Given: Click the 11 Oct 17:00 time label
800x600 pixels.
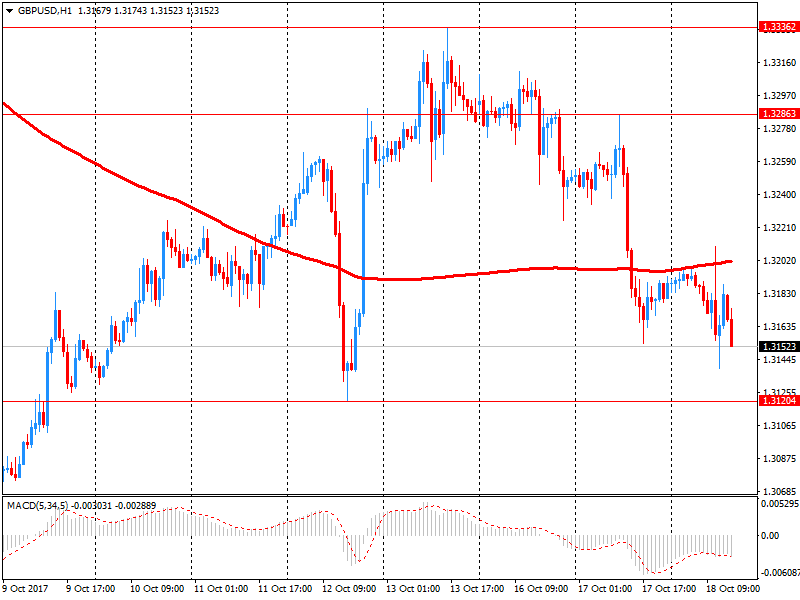Looking at the screenshot, I should tap(285, 589).
